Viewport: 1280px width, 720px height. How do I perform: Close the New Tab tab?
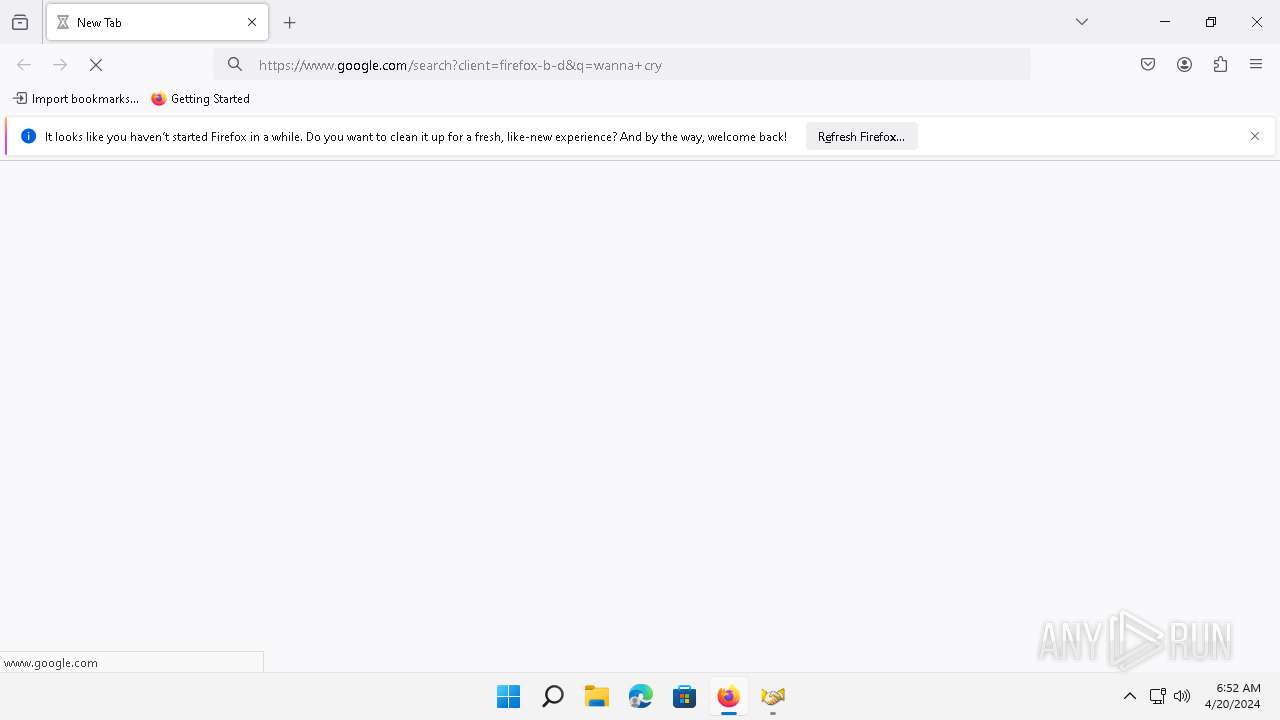(252, 22)
